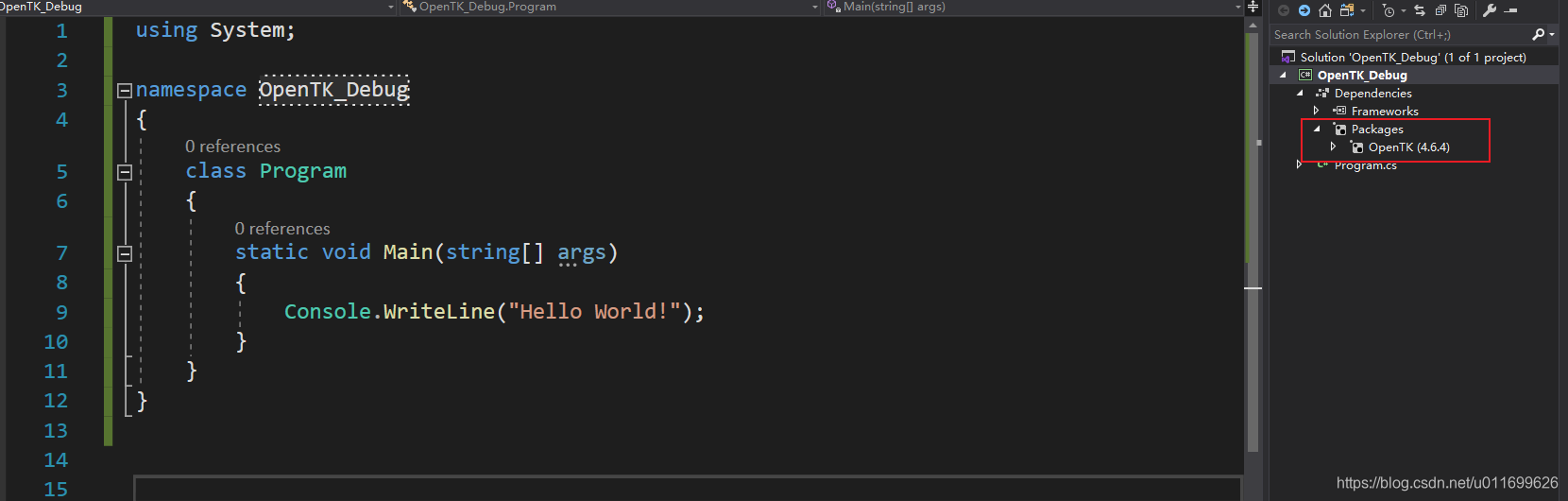Click the Frameworks node icon

click(x=1339, y=111)
